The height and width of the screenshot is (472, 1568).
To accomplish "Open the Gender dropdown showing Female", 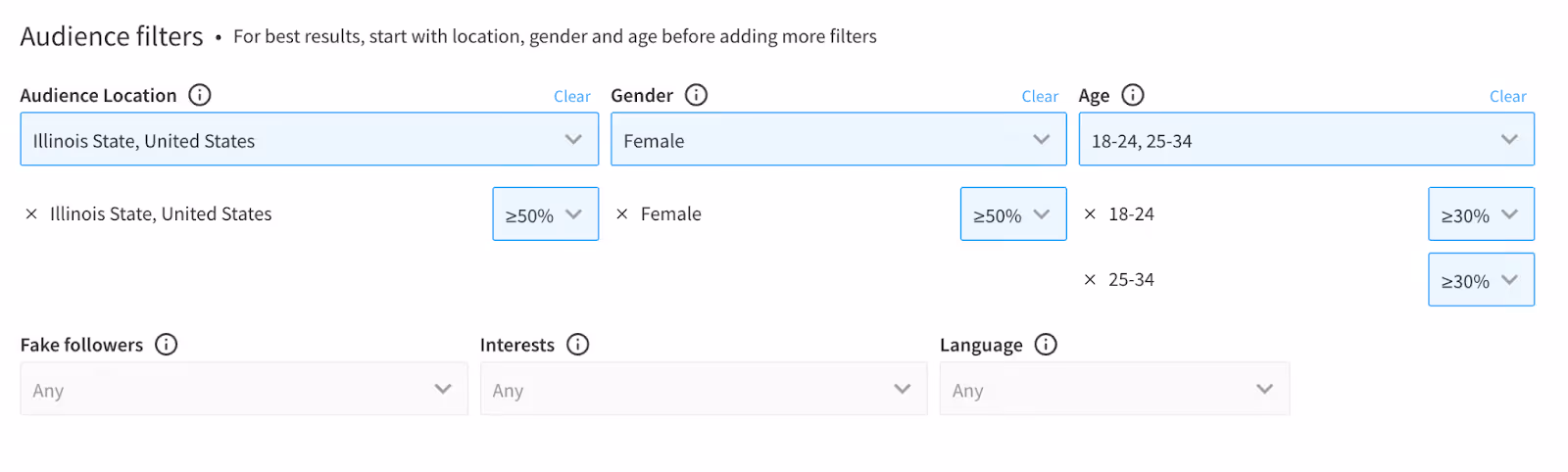I will coord(838,140).
